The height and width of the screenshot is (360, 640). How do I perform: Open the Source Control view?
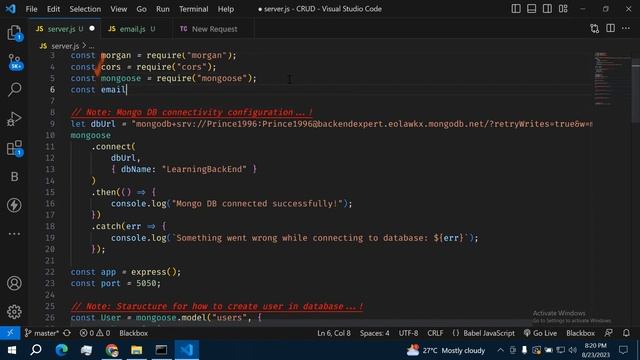(x=14, y=62)
